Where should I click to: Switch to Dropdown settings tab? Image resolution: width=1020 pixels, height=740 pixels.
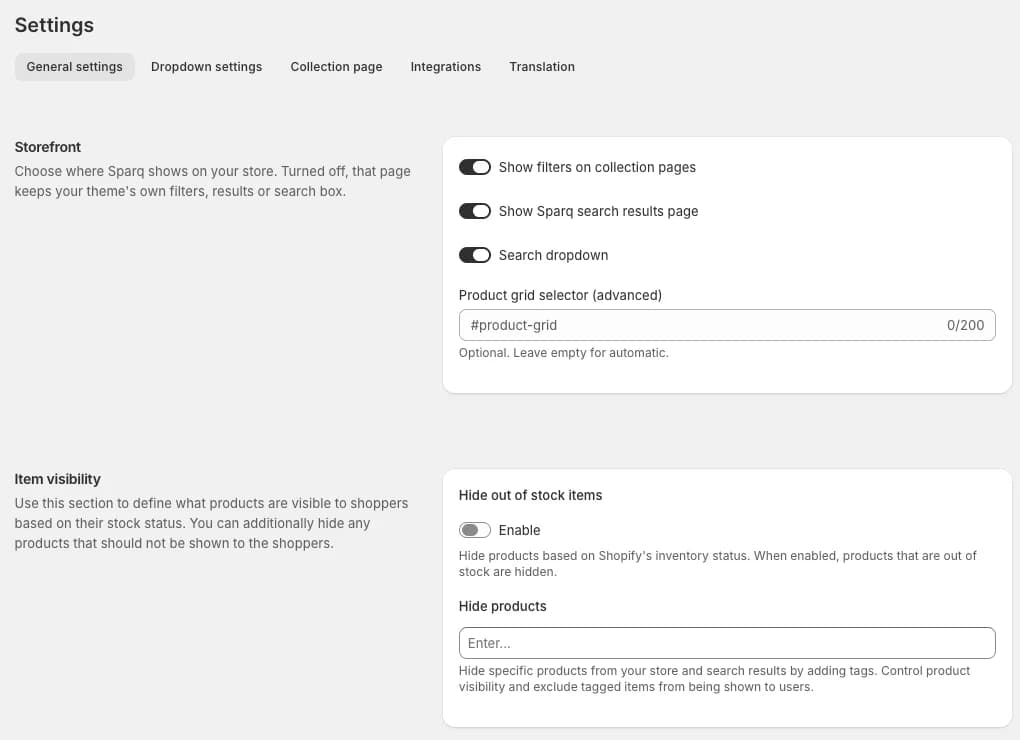[x=206, y=67]
